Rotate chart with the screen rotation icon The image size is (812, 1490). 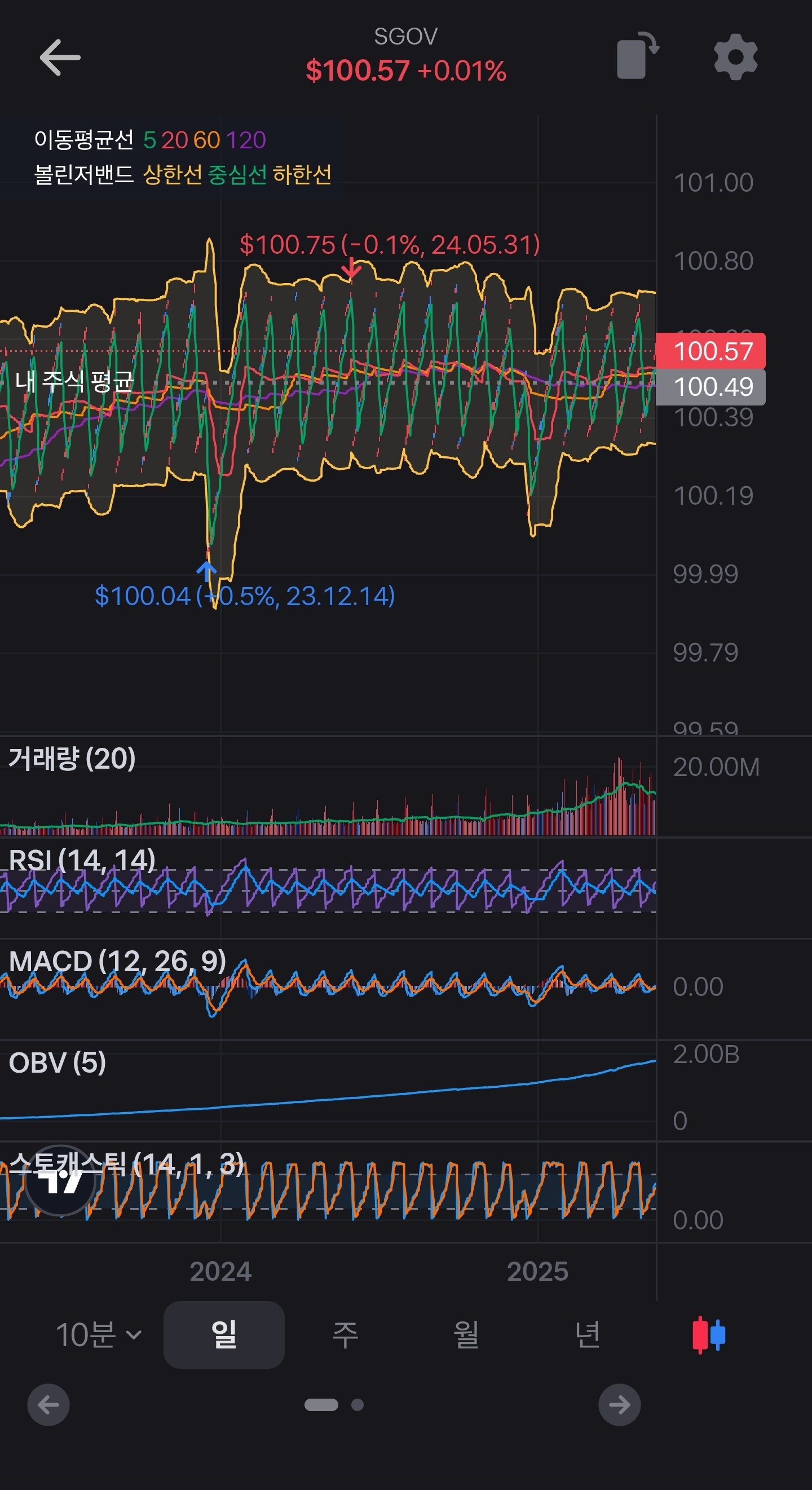(638, 55)
